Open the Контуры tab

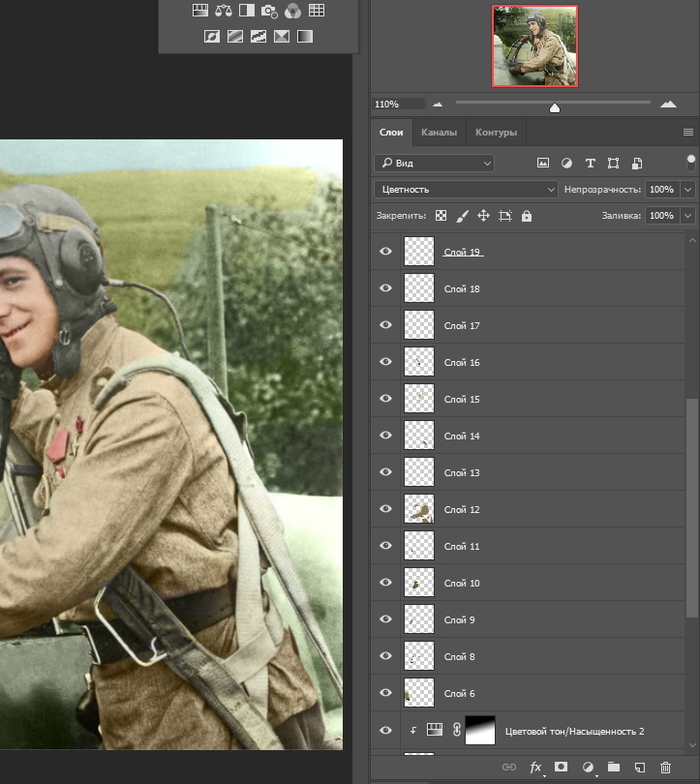point(496,132)
